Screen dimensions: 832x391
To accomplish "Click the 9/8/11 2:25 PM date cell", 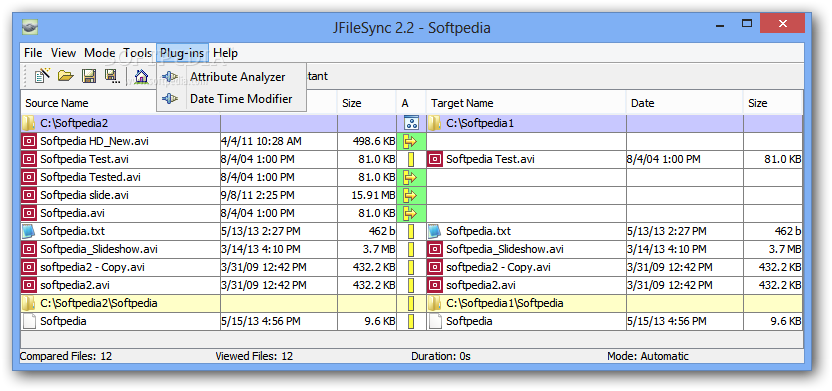I will [279, 195].
